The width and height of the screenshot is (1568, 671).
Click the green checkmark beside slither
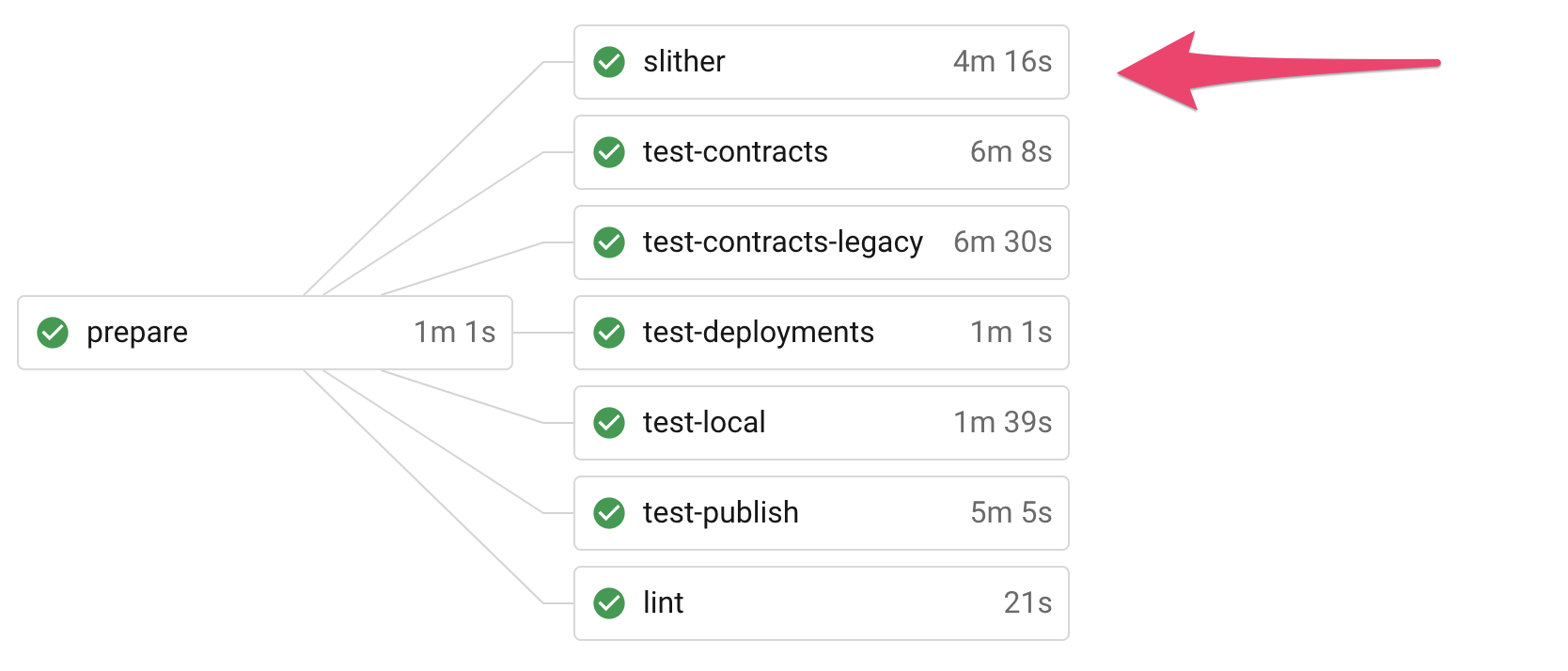609,62
